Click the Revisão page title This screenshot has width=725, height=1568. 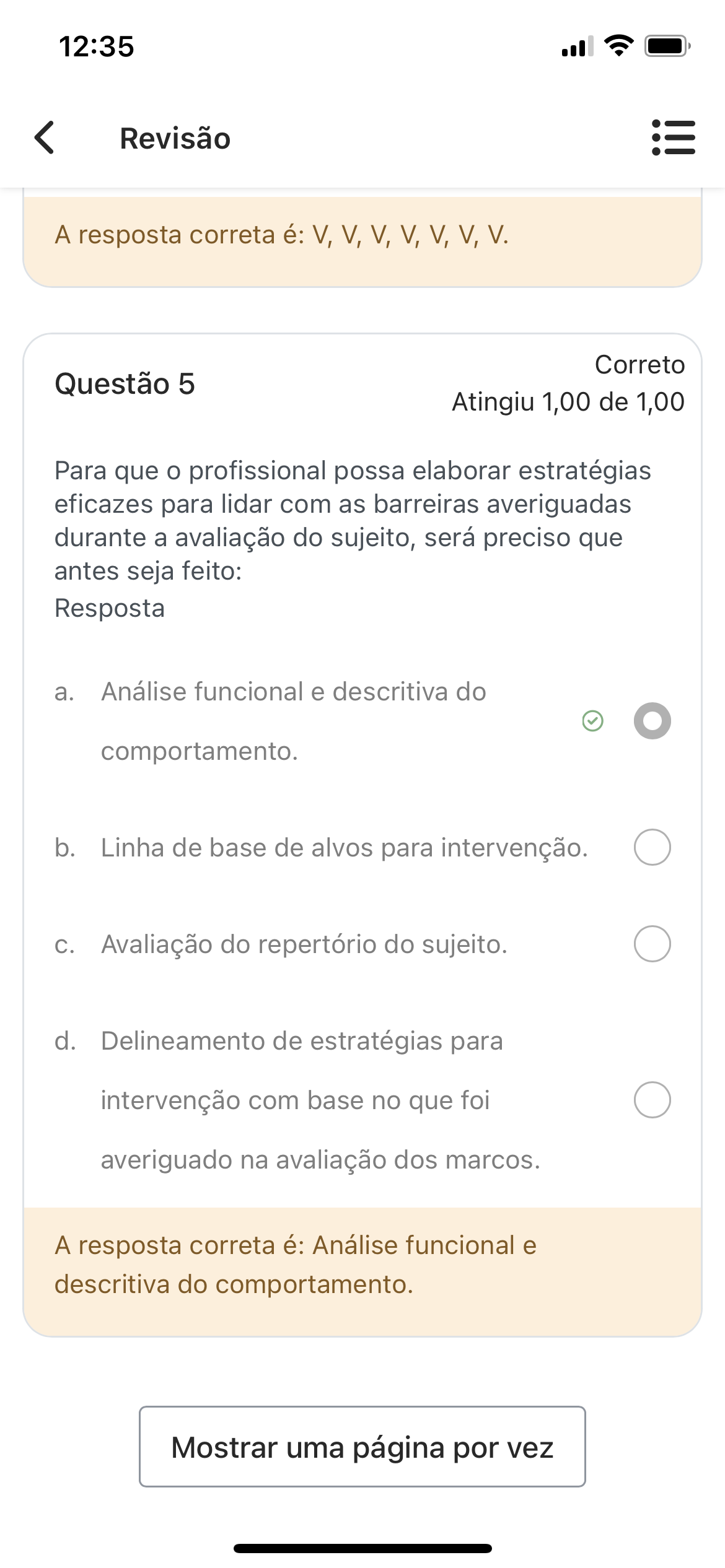tap(175, 138)
